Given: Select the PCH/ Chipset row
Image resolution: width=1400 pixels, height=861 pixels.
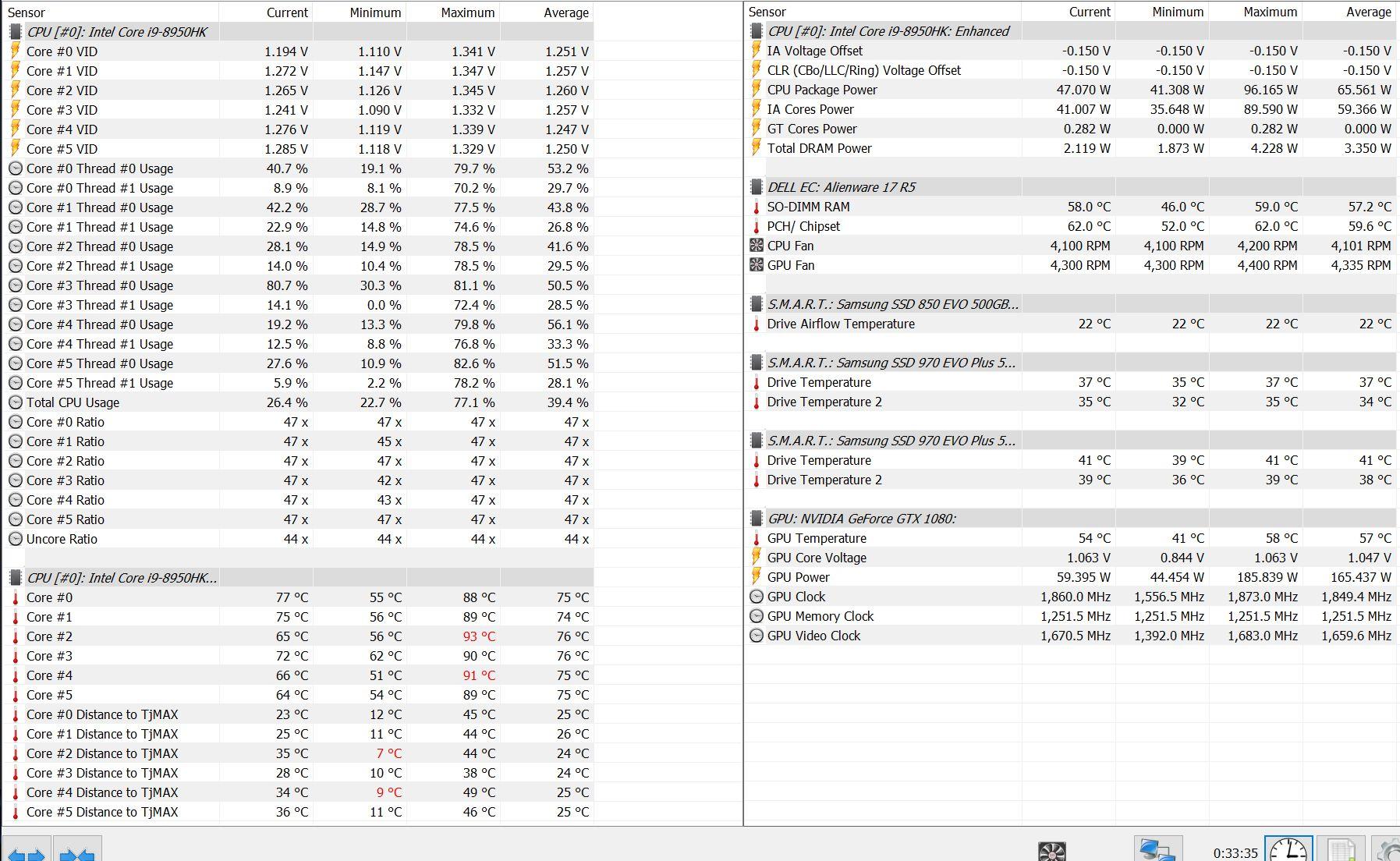Looking at the screenshot, I should pos(1071,226).
